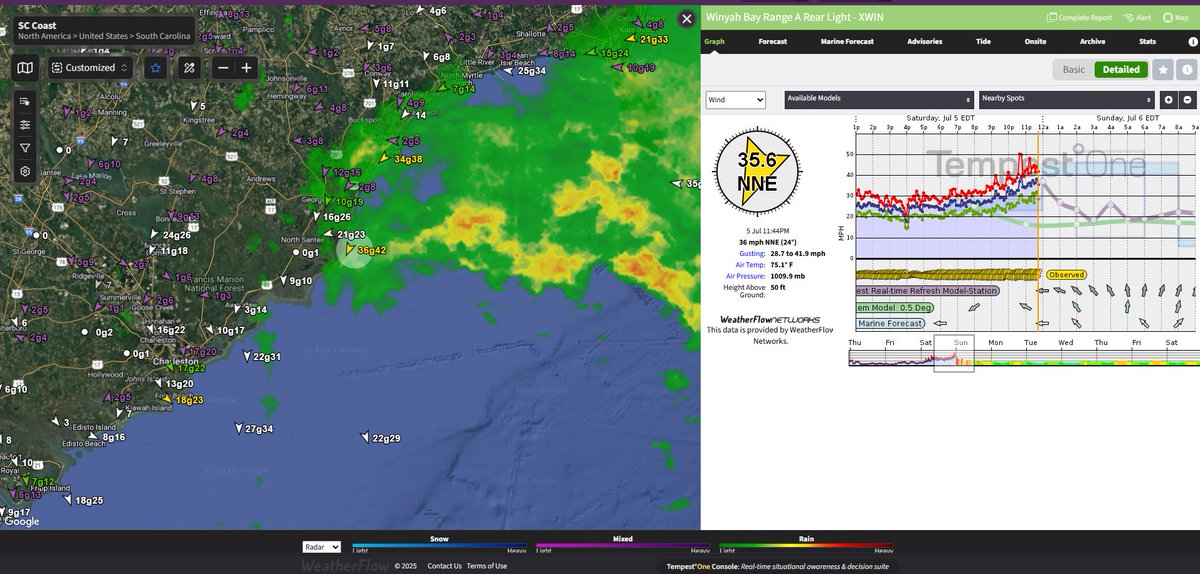Open the map sliders settings icon
The image size is (1200, 574).
pyautogui.click(x=25, y=124)
